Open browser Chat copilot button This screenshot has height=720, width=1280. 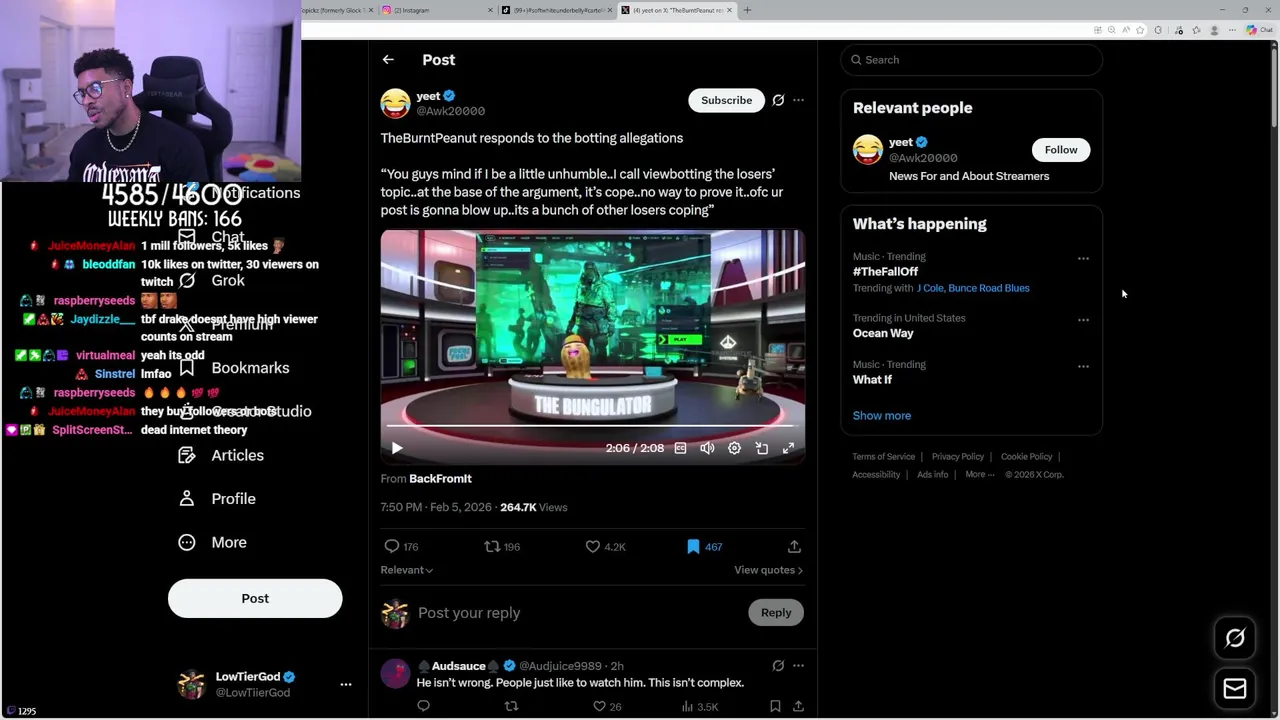pos(1259,30)
